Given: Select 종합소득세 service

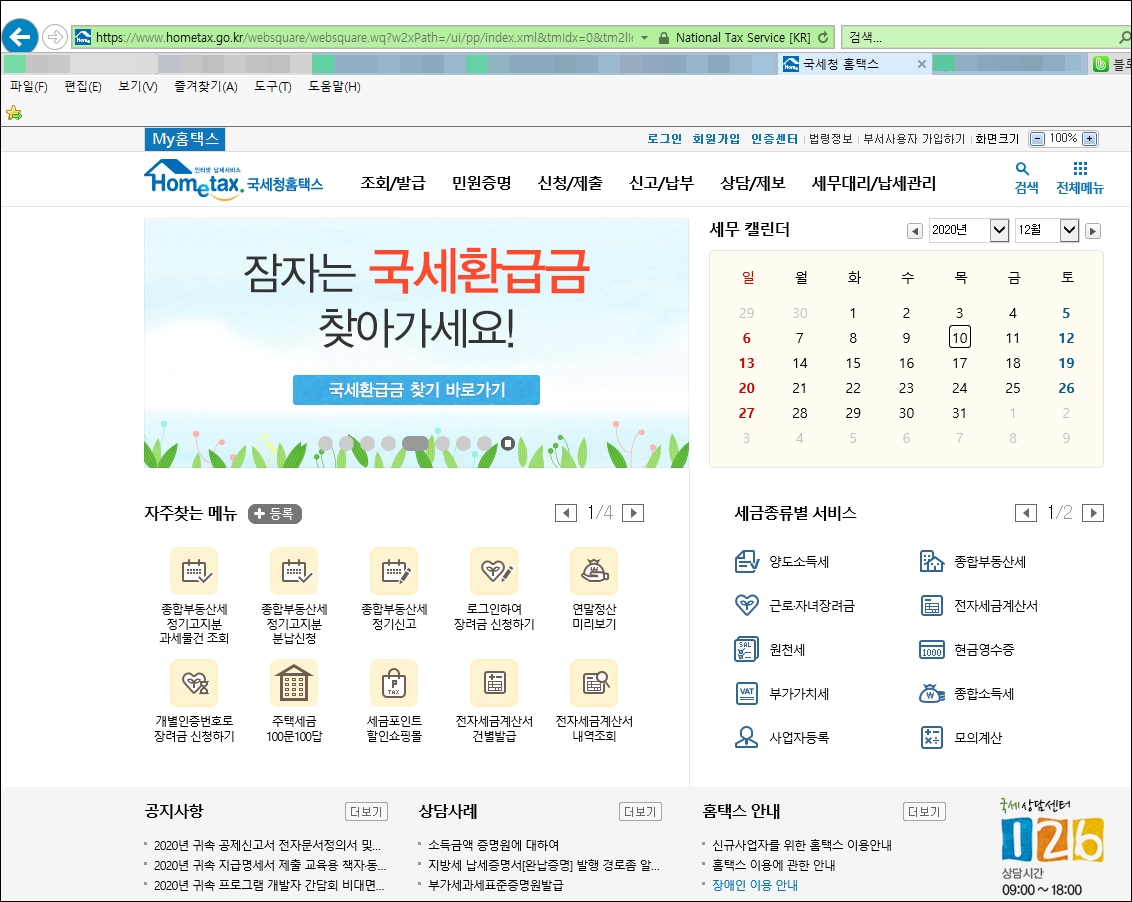Looking at the screenshot, I should tap(967, 693).
